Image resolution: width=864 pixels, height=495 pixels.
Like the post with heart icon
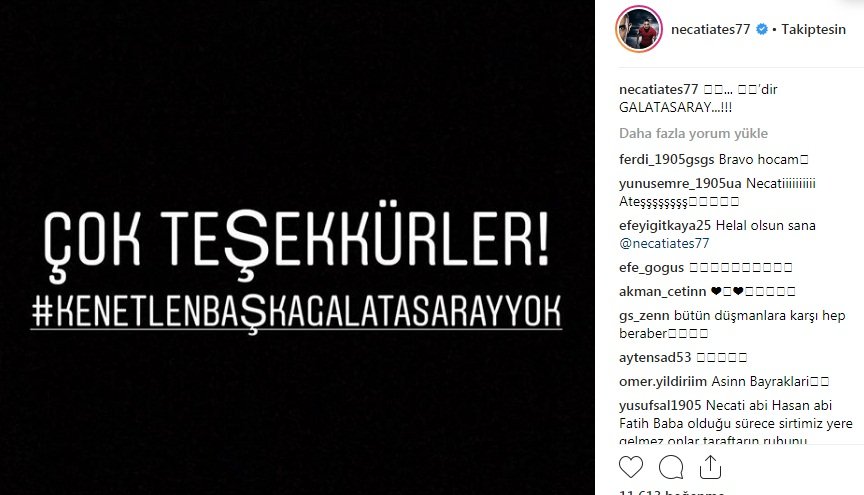click(x=631, y=467)
